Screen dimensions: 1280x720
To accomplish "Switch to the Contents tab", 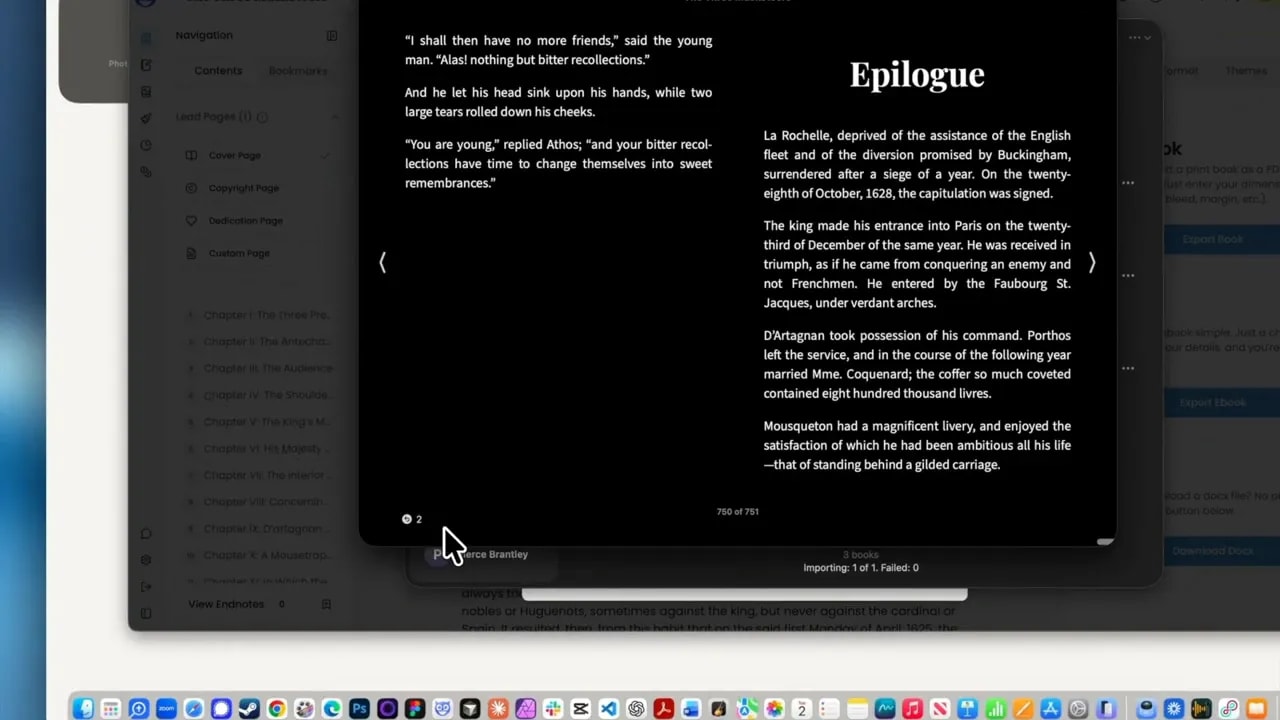I will point(218,71).
